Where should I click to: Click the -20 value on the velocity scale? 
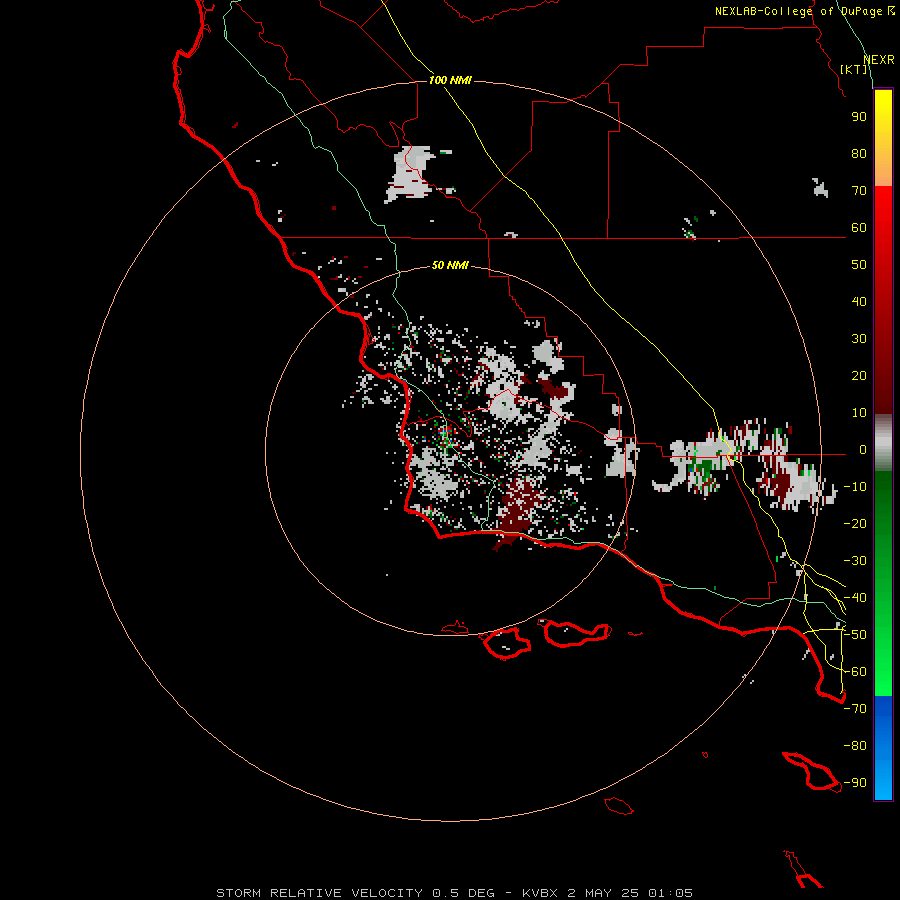point(855,523)
